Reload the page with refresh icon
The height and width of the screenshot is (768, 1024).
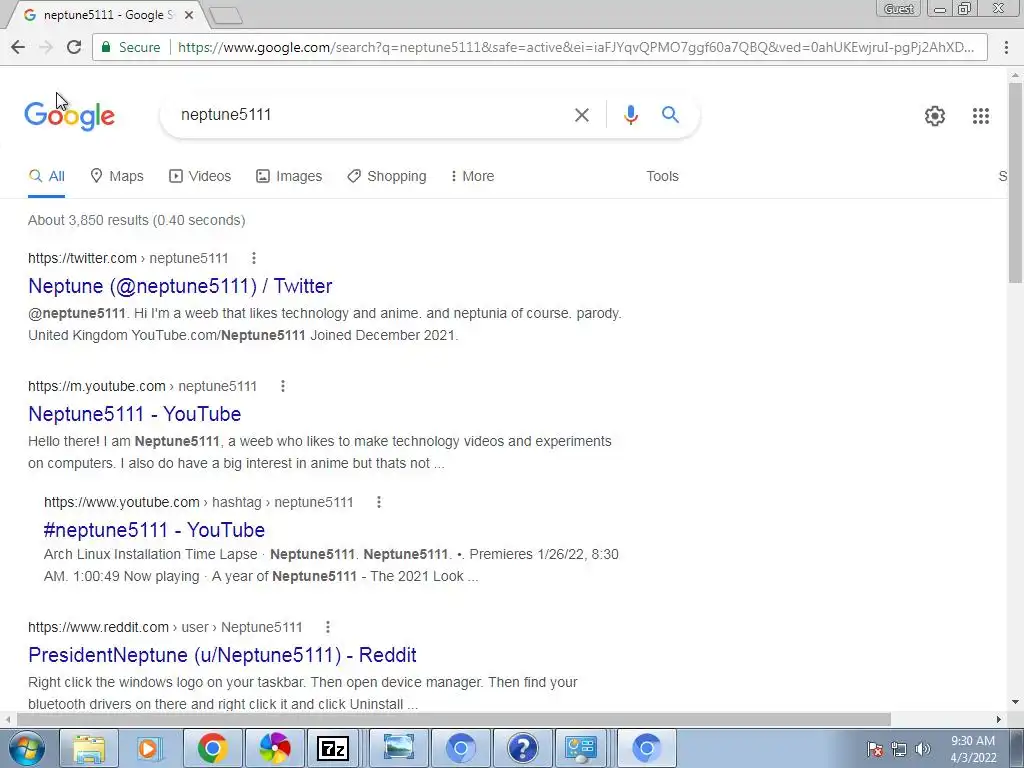74,47
